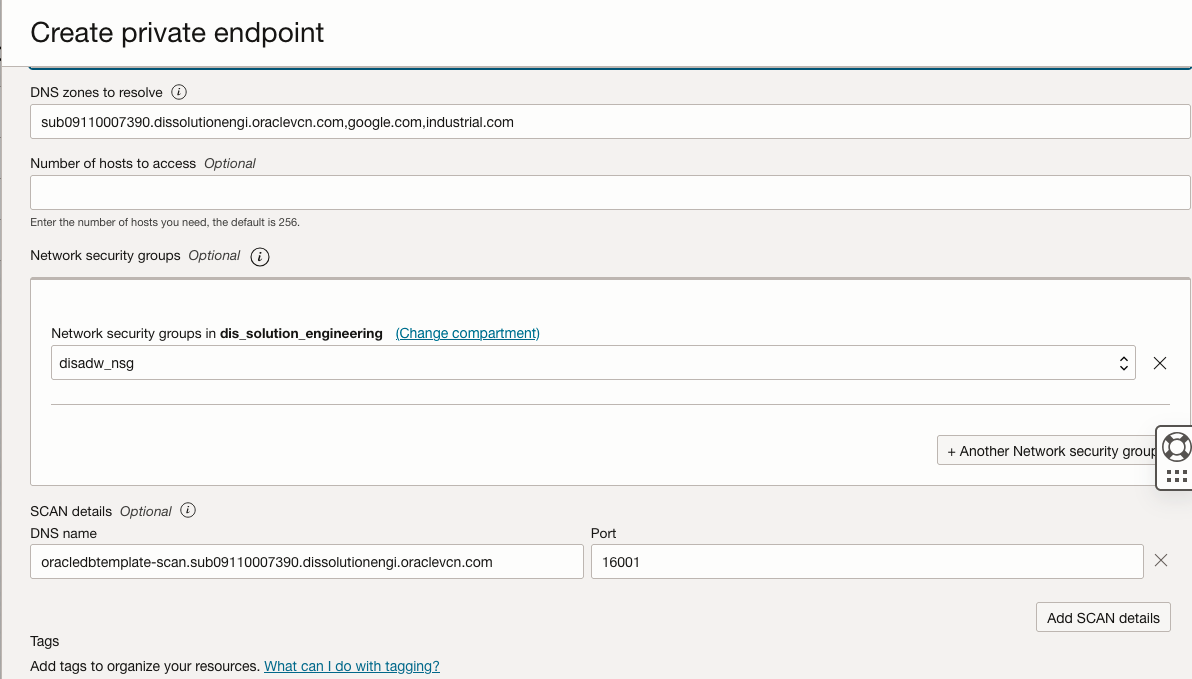Image resolution: width=1192 pixels, height=679 pixels.
Task: Select the Create private endpoint heading
Action: (x=176, y=33)
